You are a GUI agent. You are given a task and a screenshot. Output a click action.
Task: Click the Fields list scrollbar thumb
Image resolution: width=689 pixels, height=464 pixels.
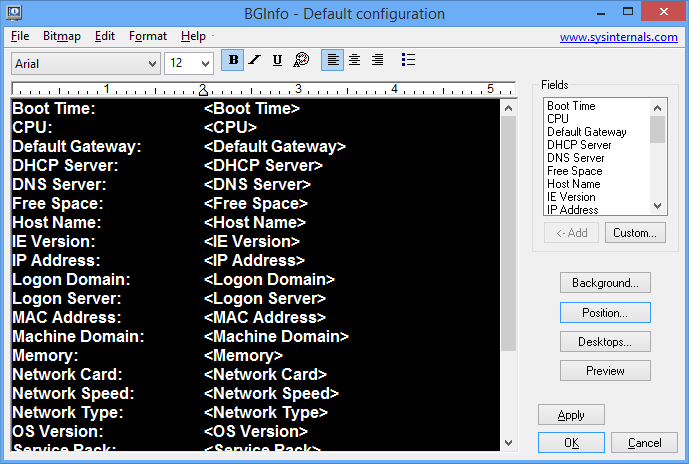coord(657,130)
